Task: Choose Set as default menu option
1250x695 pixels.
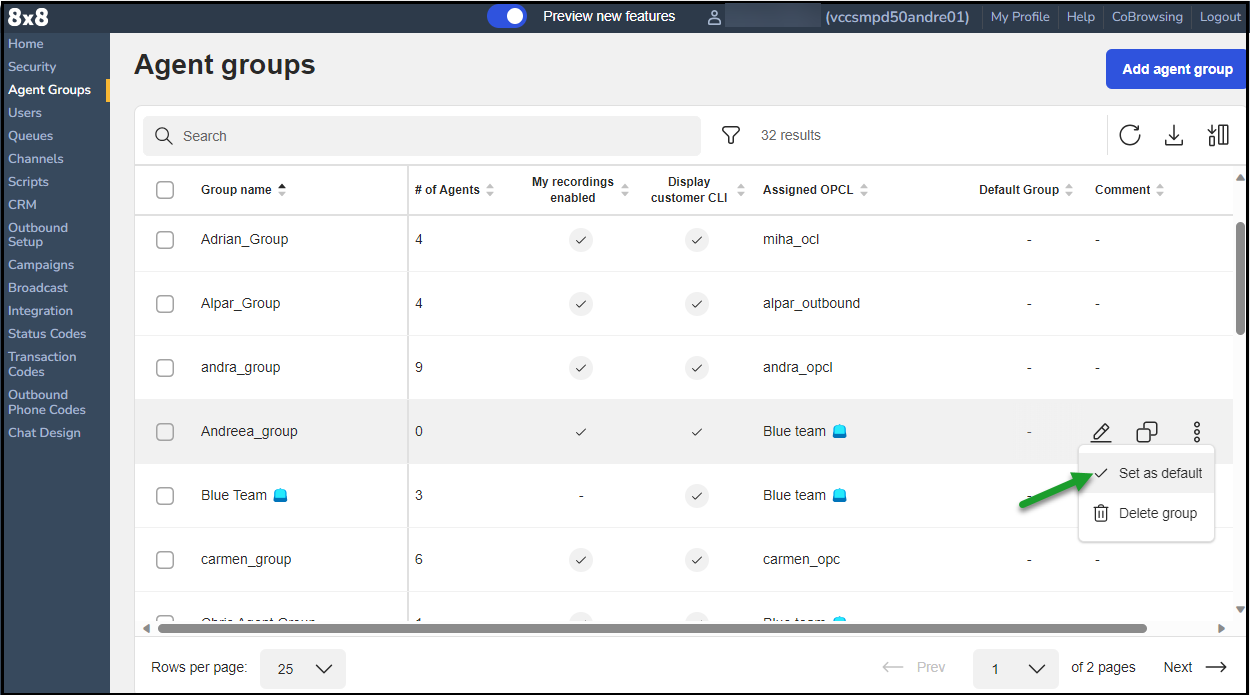Action: (1147, 473)
